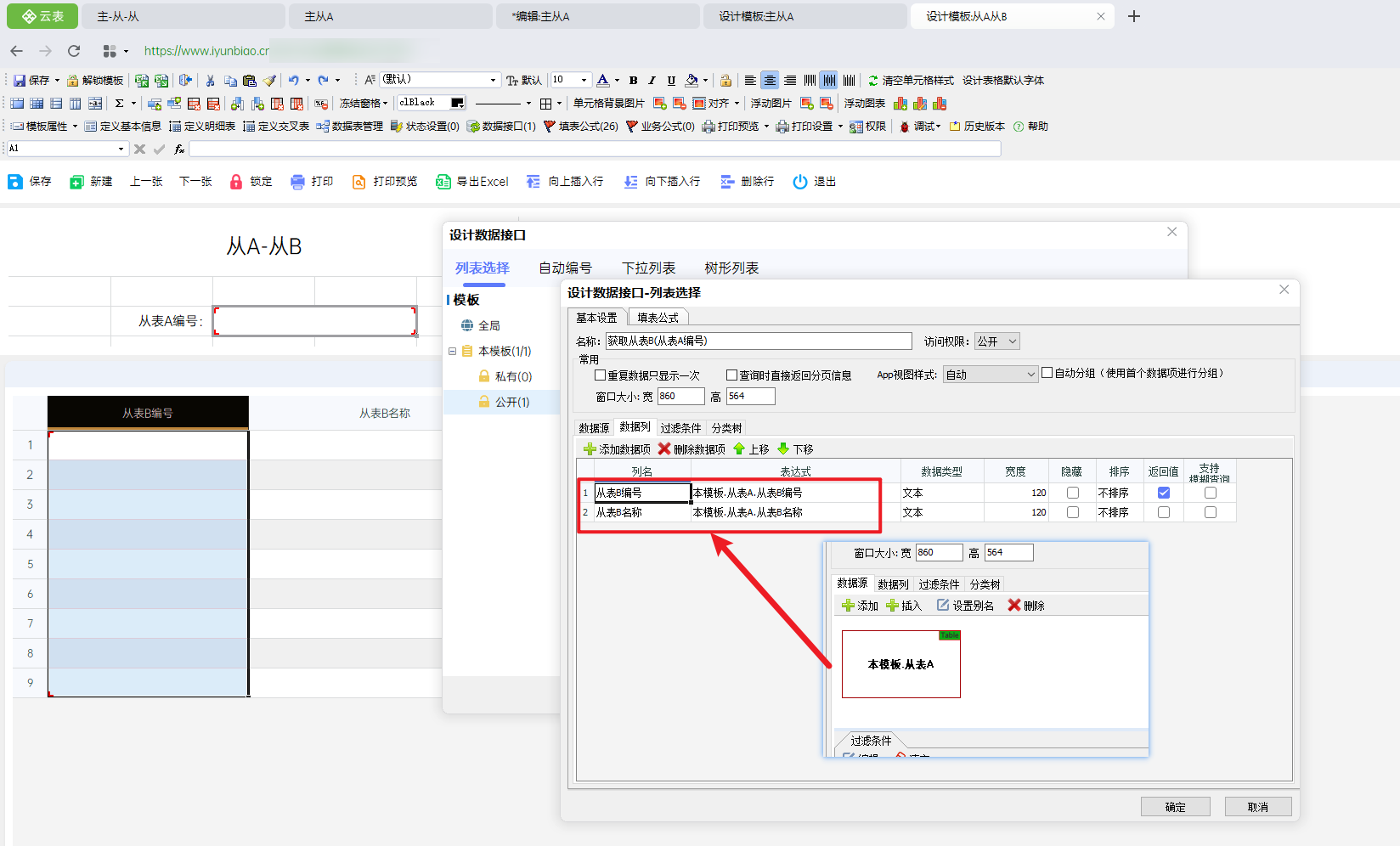Click the undo arrow icon
The height and width of the screenshot is (846, 1400).
[x=293, y=81]
